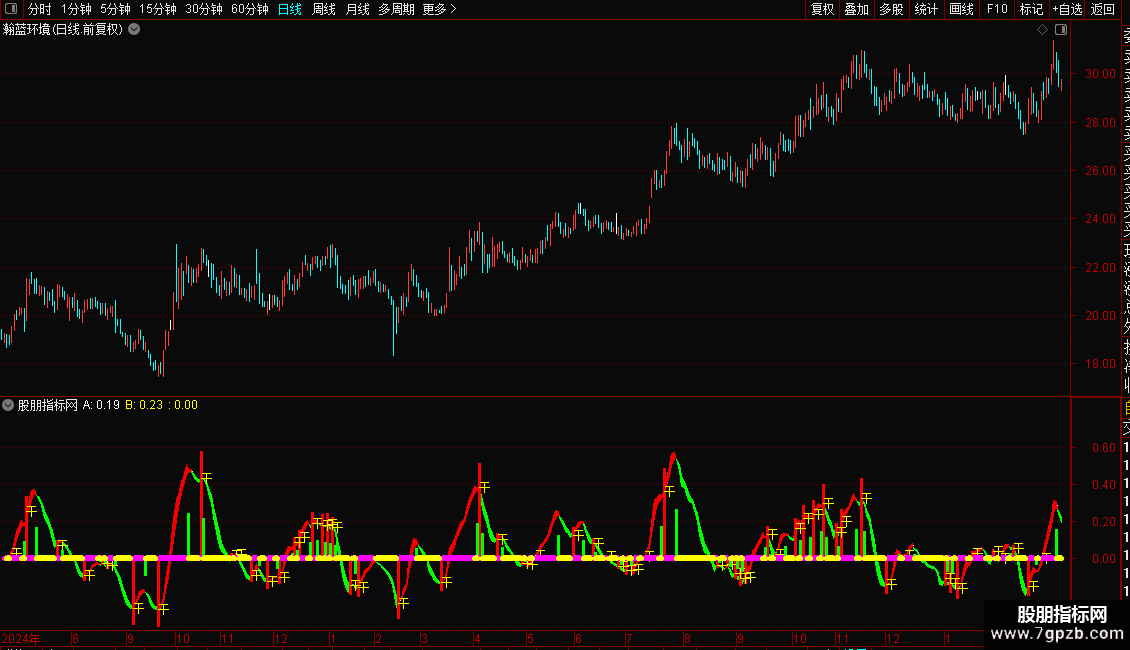Switch to 周线 weekly chart
1130x650 pixels.
[324, 9]
